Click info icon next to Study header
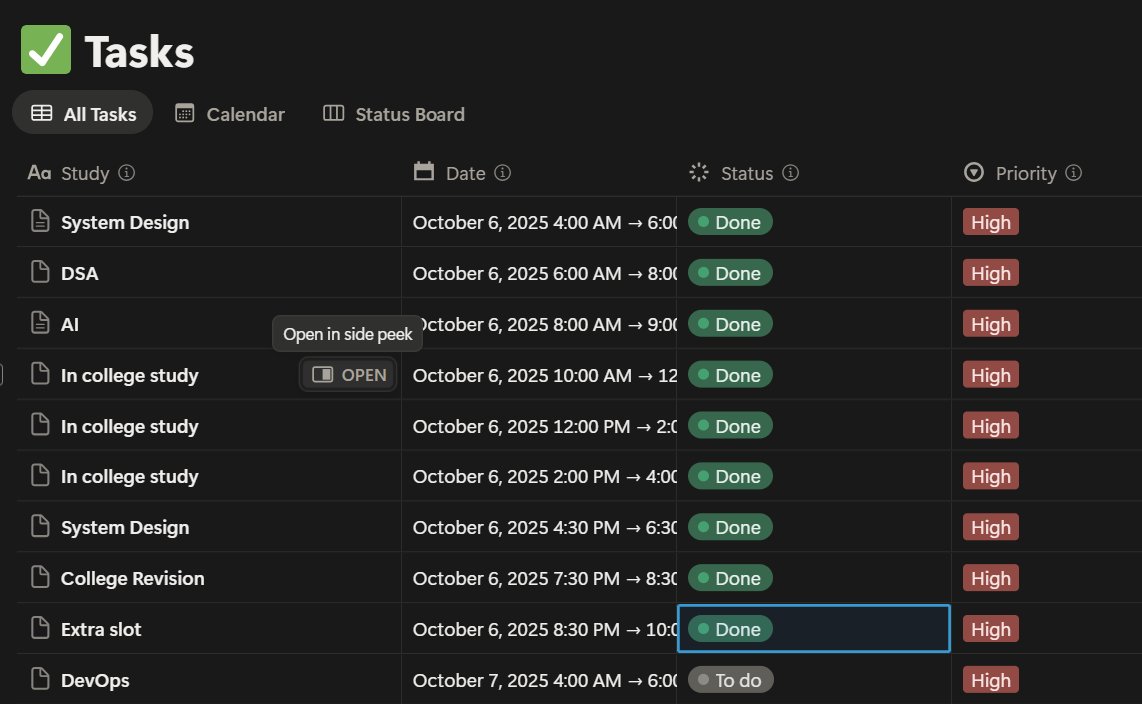The width and height of the screenshot is (1142, 704). click(x=127, y=173)
